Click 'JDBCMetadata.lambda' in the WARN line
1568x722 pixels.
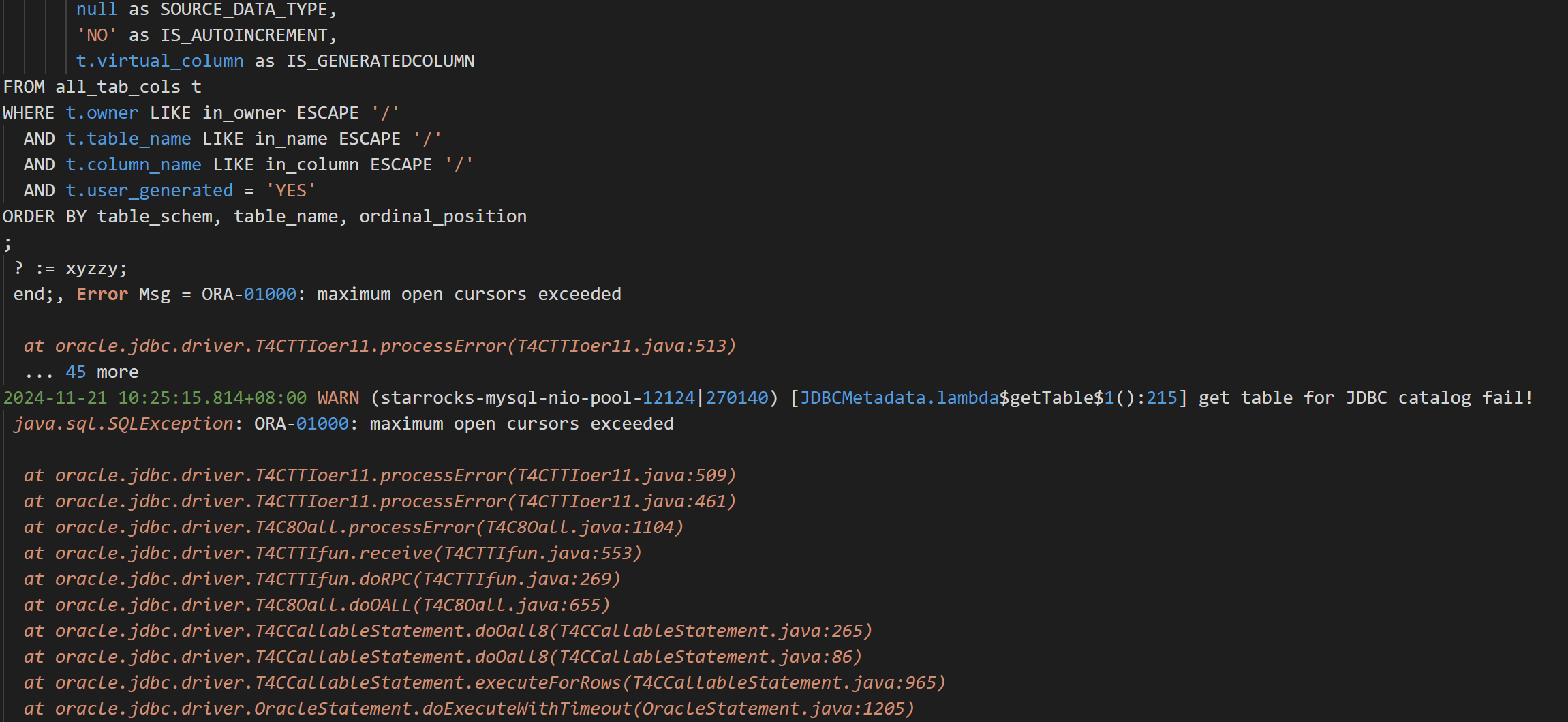(x=899, y=398)
